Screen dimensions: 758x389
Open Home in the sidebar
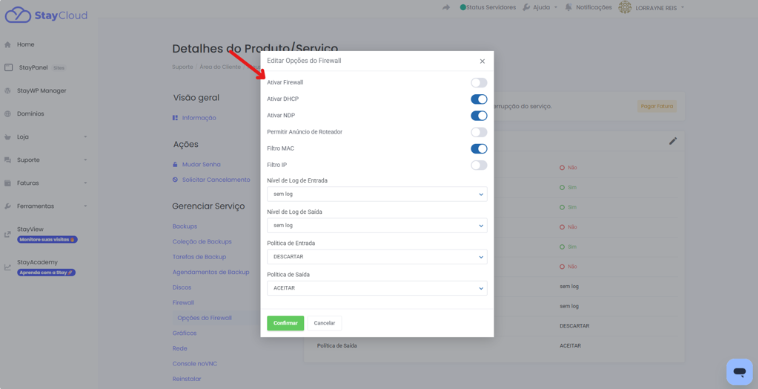click(x=26, y=44)
